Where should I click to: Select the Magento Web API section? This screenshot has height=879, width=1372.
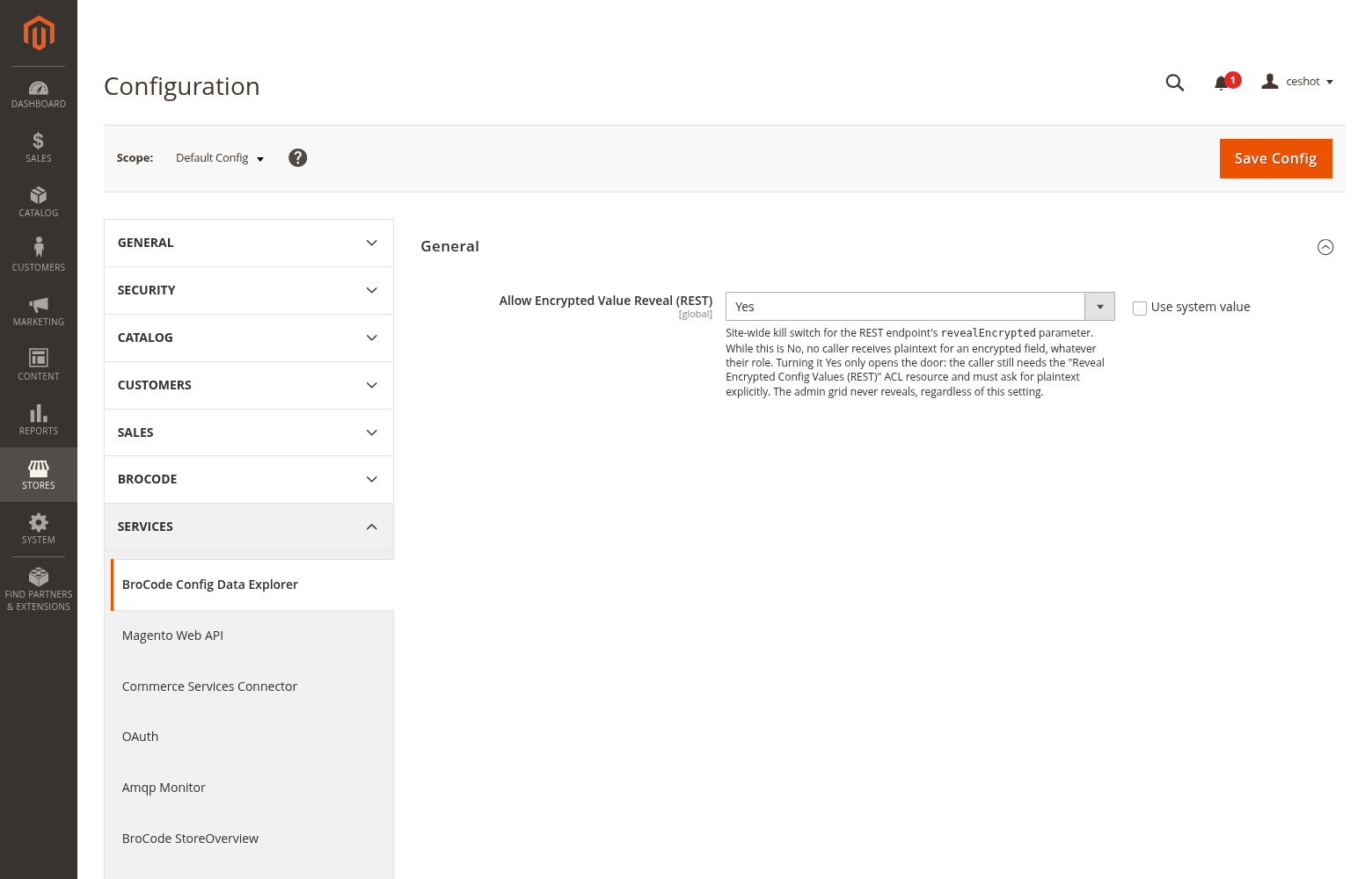click(x=252, y=636)
